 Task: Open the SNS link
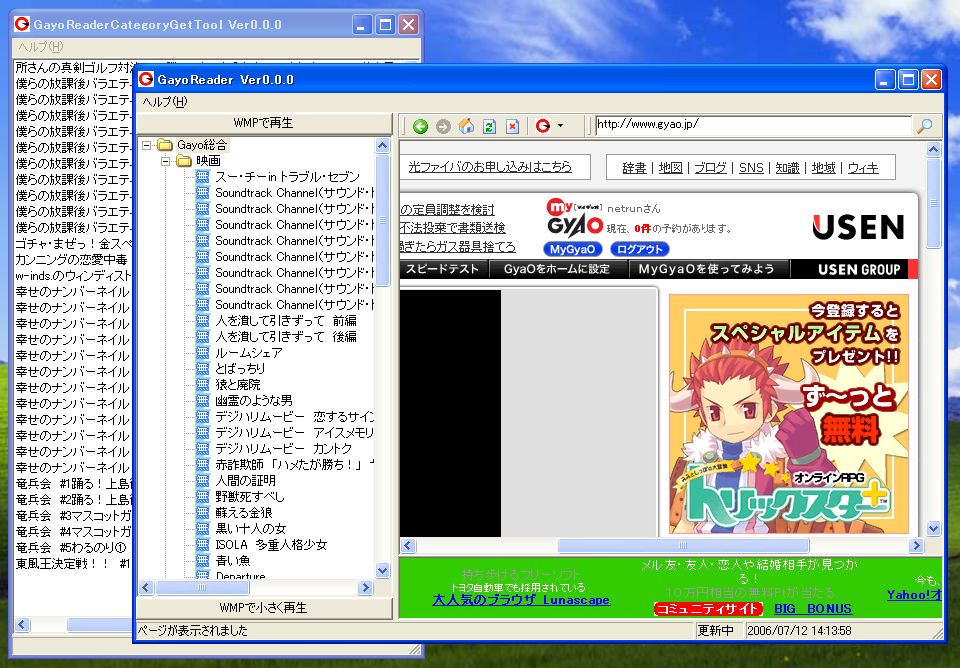[x=751, y=168]
